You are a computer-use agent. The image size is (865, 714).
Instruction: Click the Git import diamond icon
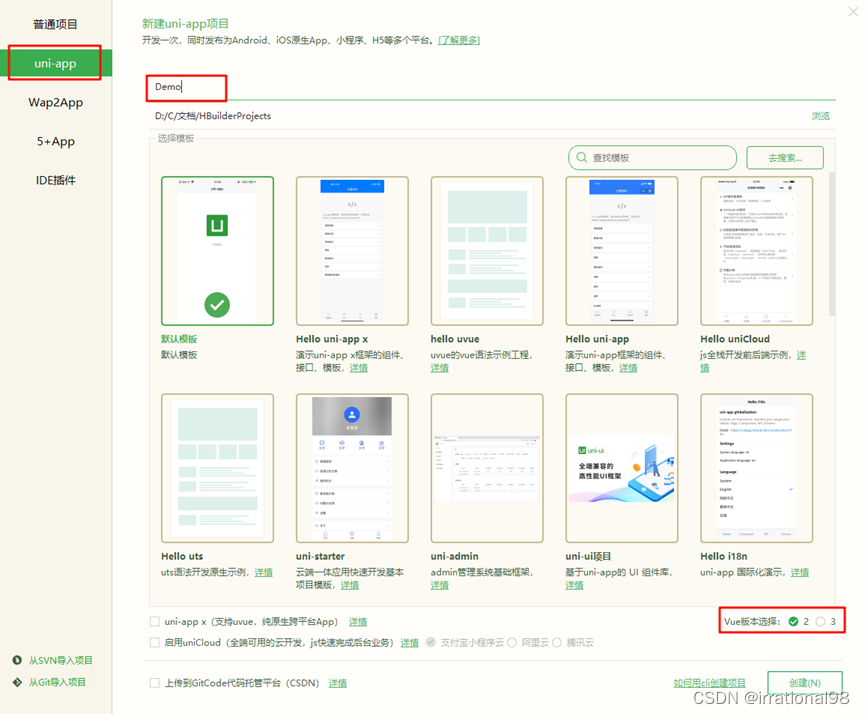point(17,682)
